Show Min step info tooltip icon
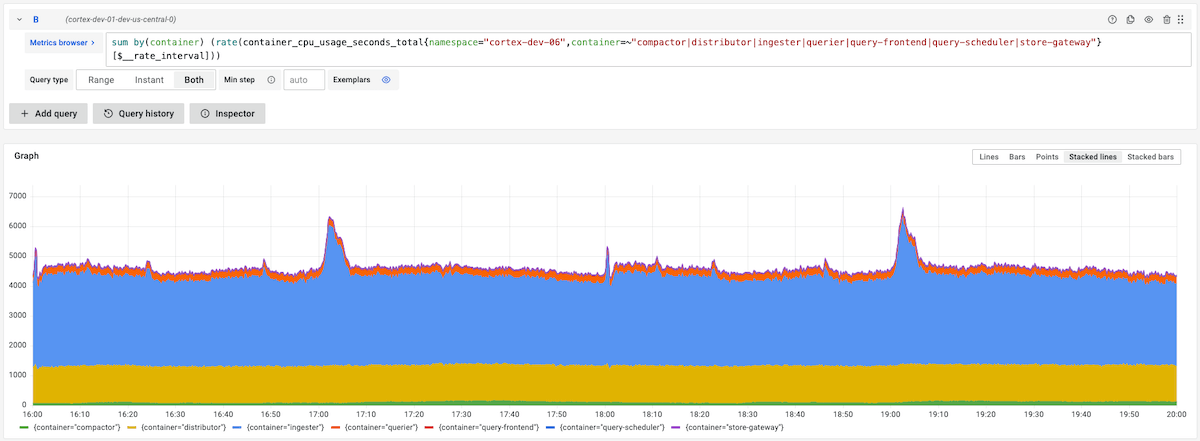 coord(271,79)
